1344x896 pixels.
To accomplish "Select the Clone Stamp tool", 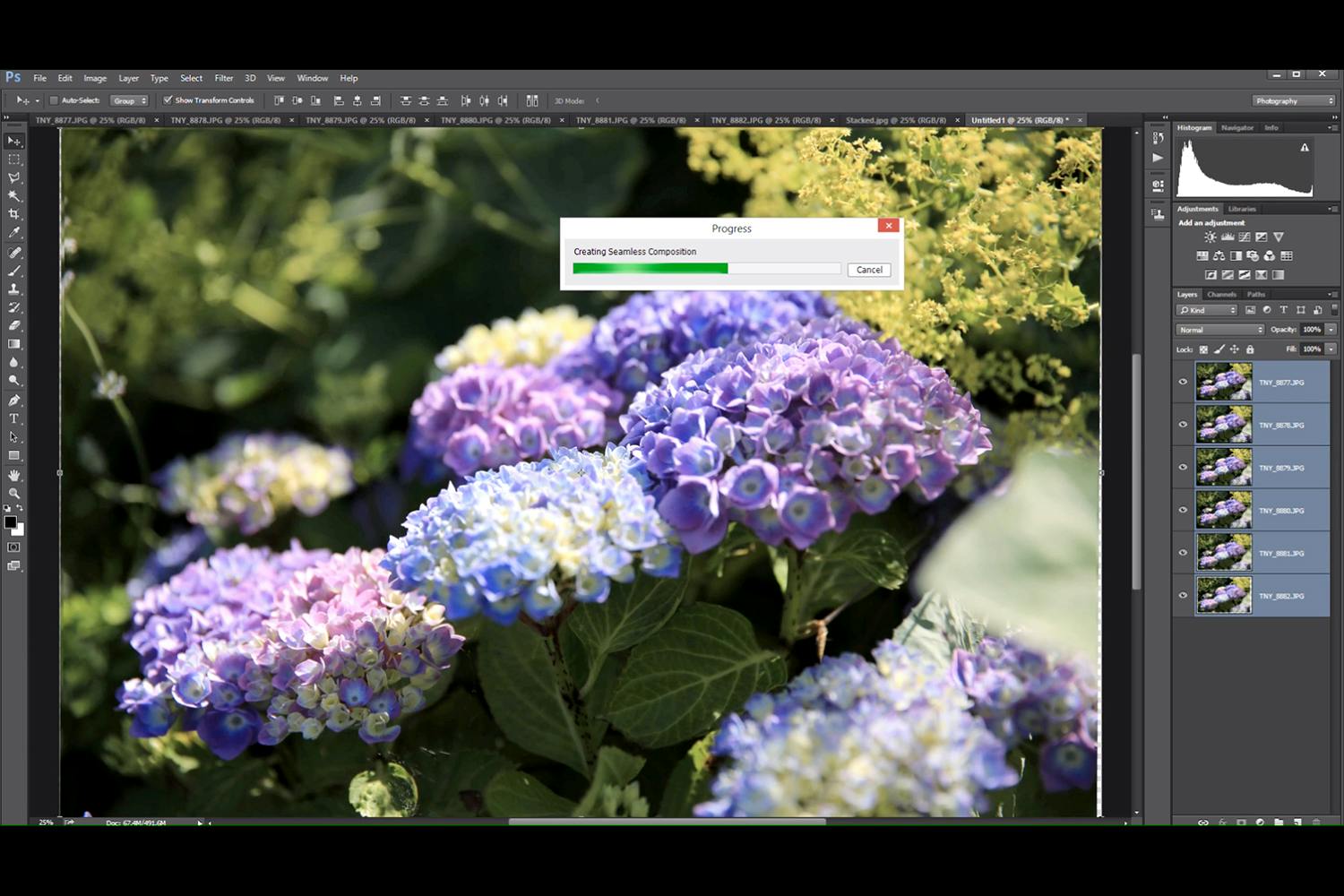I will 14,289.
